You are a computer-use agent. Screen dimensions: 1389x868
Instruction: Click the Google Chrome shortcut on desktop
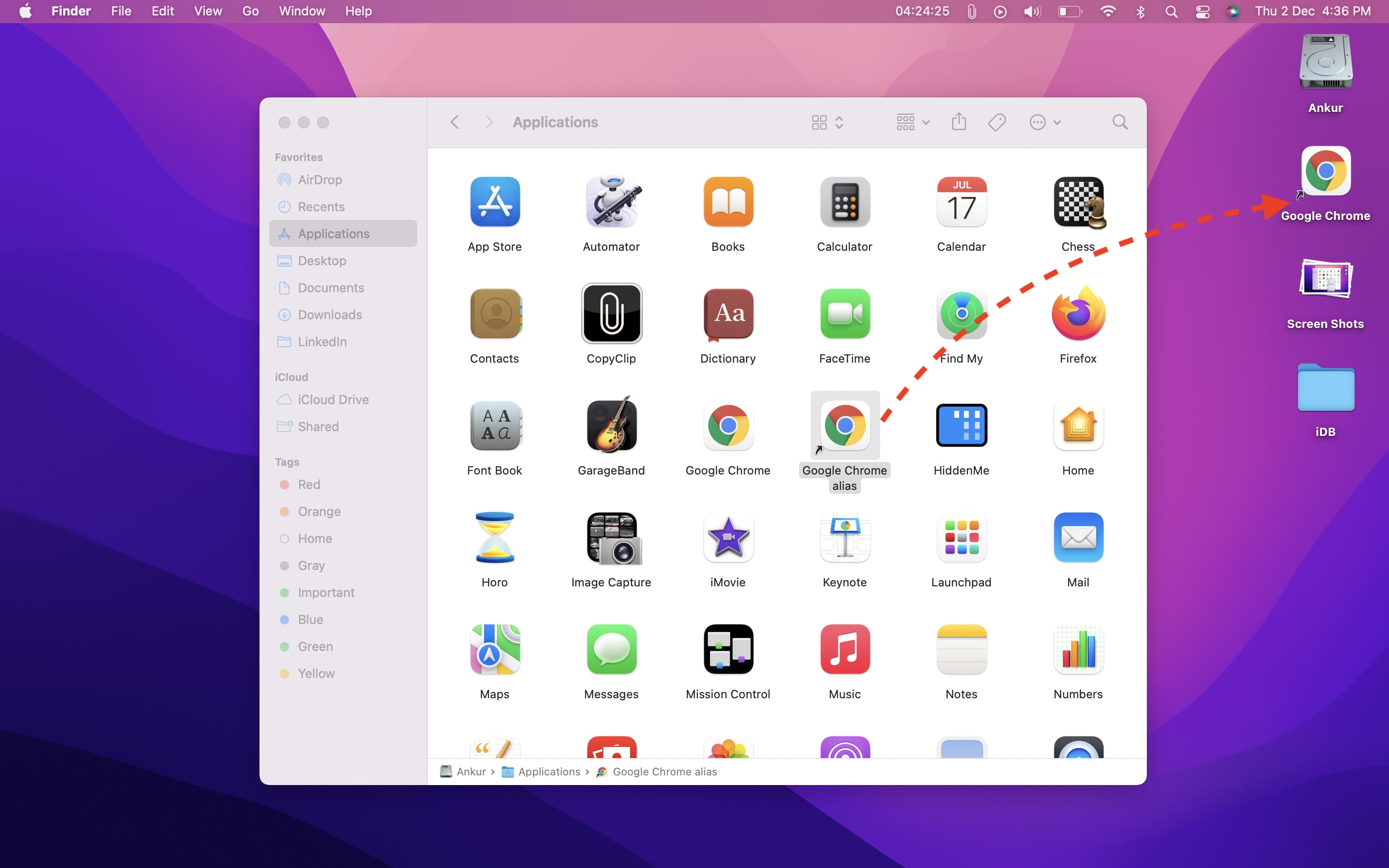click(x=1325, y=171)
